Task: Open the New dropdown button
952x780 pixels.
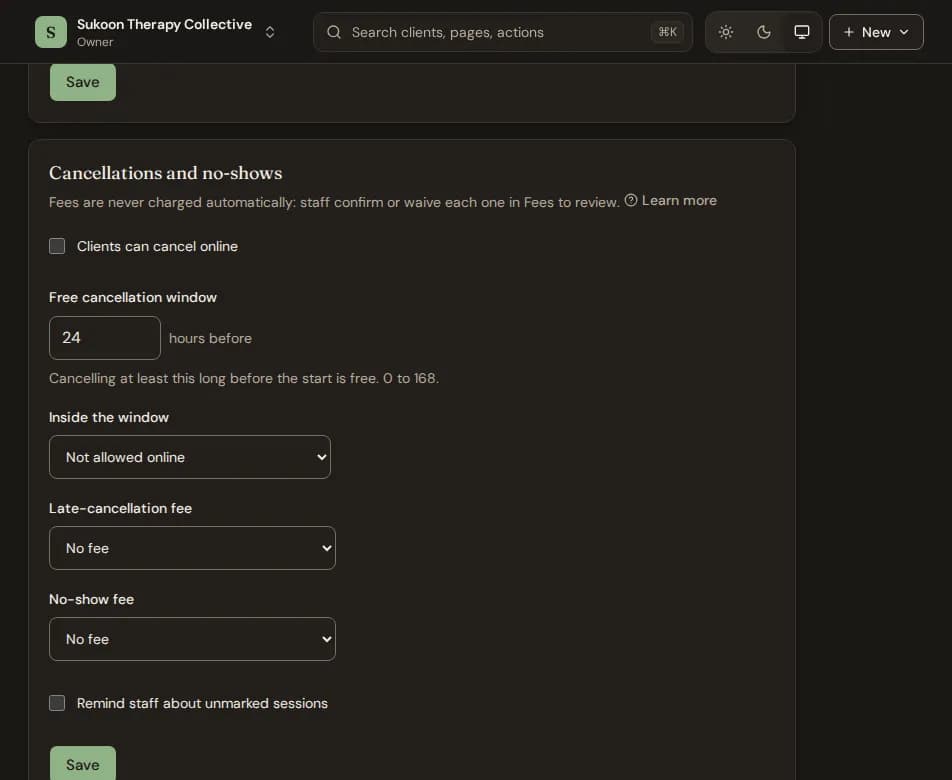Action: 876,32
